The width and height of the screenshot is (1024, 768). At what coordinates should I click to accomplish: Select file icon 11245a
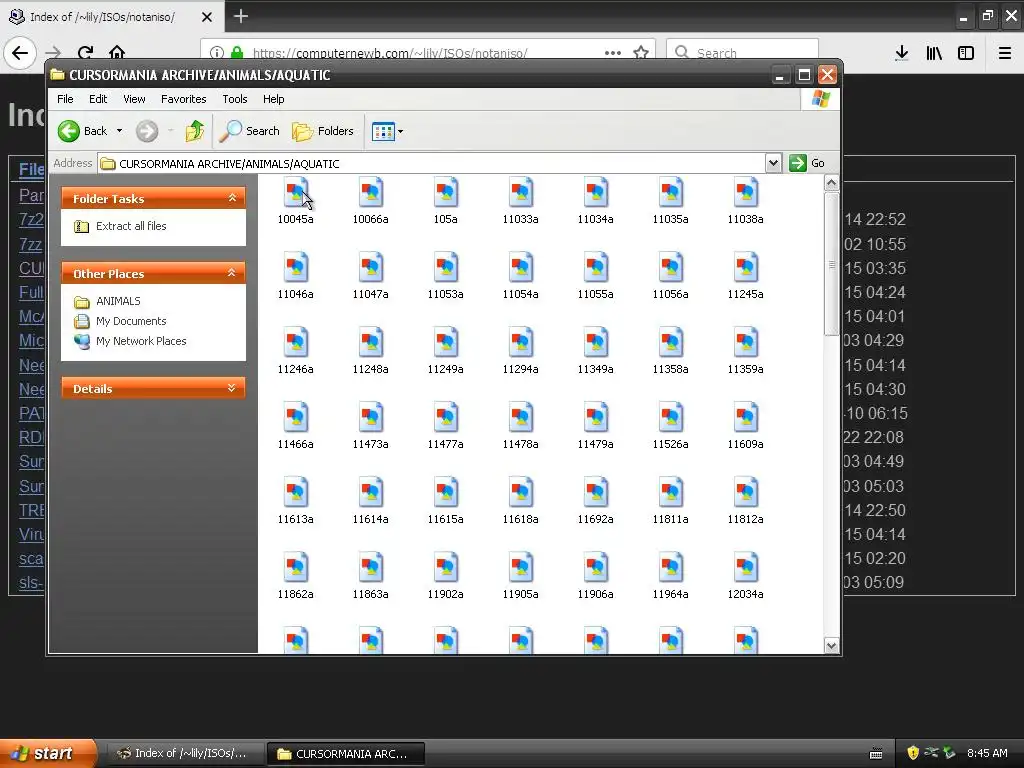(x=746, y=268)
